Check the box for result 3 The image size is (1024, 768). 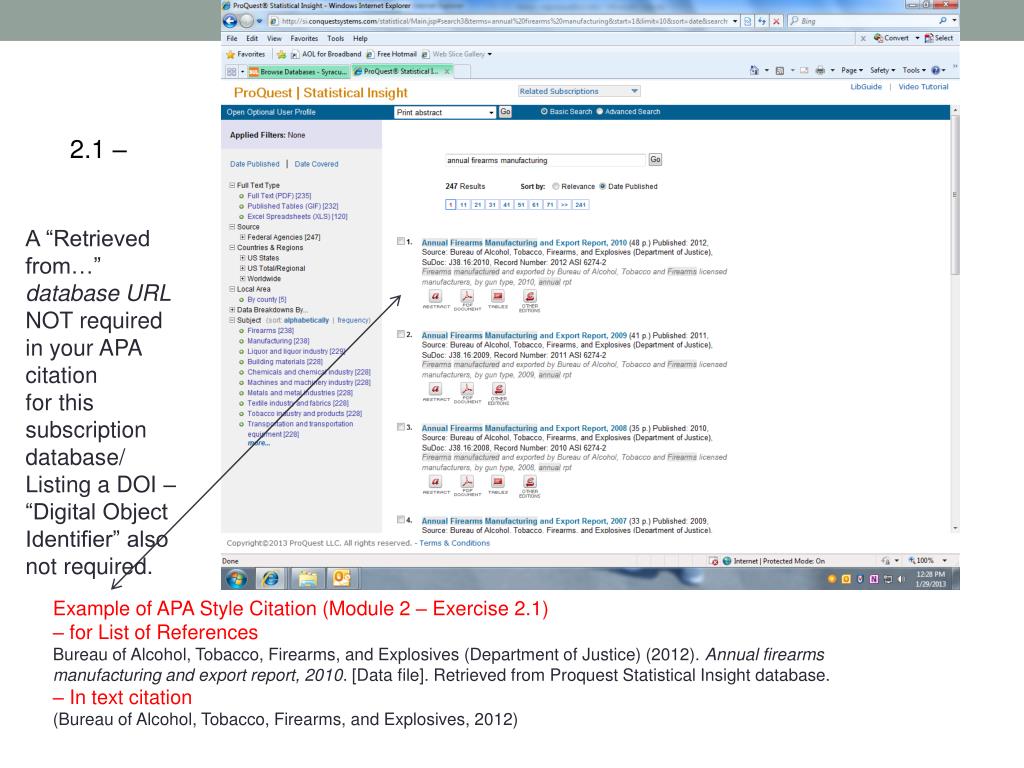[400, 427]
